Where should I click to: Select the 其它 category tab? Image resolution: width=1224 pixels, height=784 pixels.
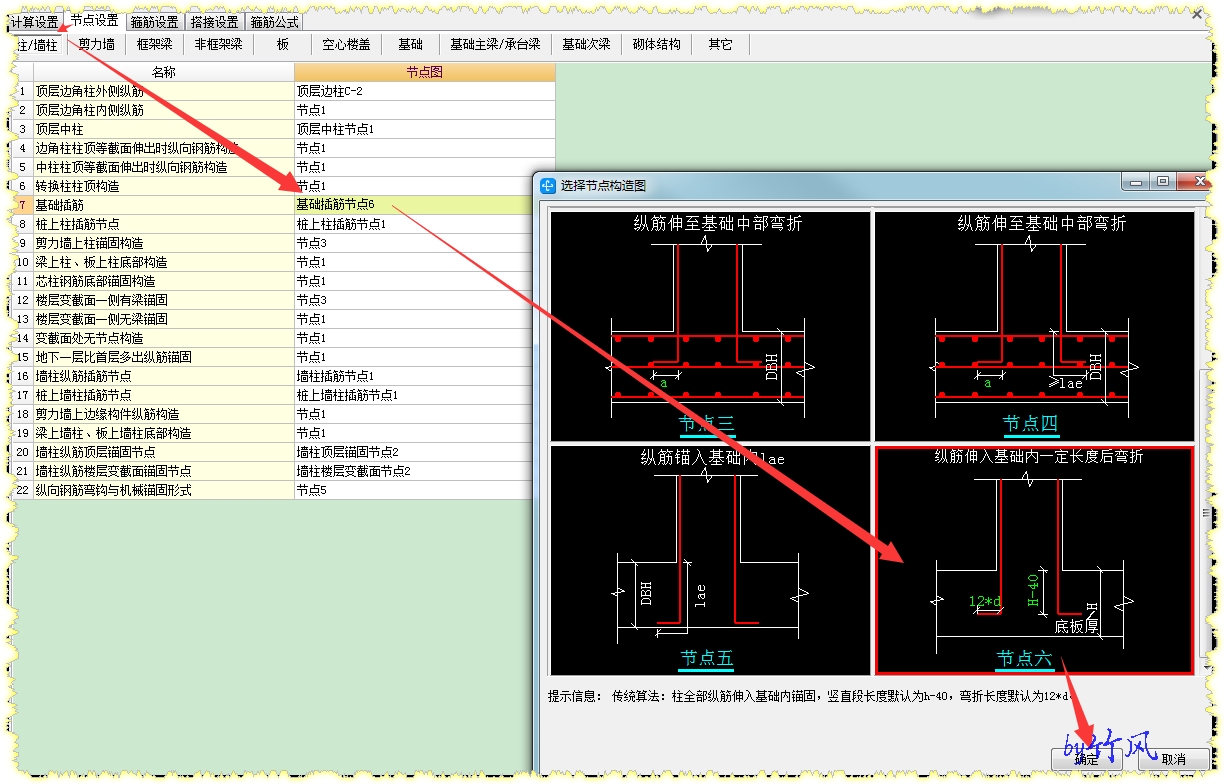720,44
